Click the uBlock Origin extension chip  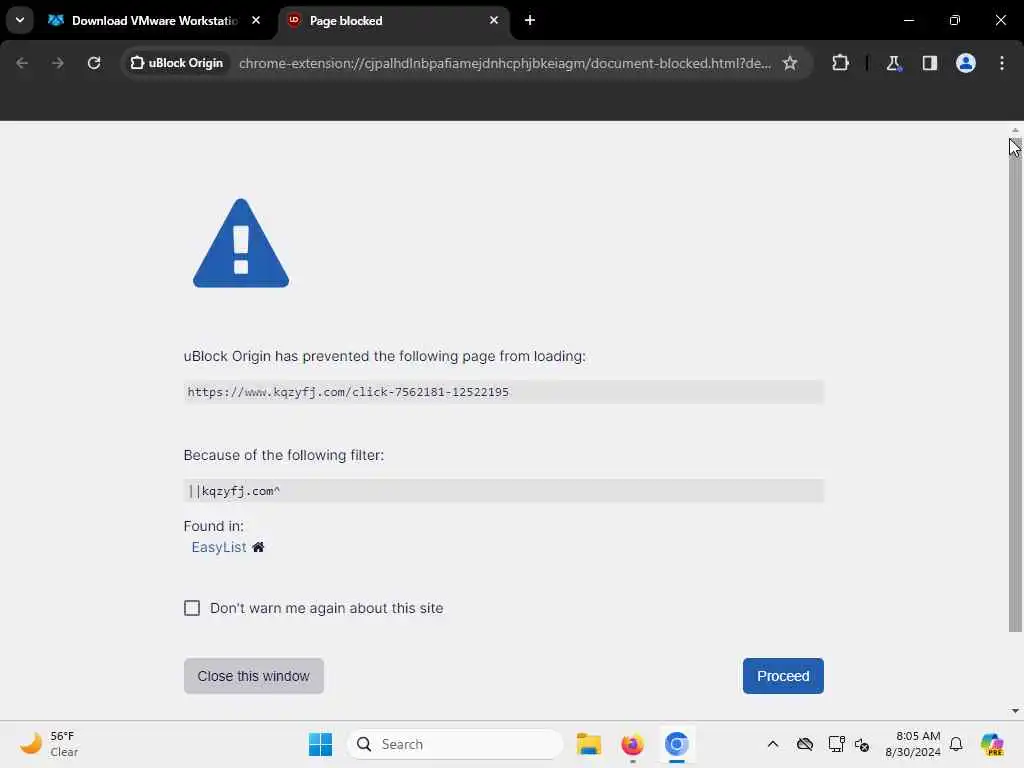click(176, 63)
